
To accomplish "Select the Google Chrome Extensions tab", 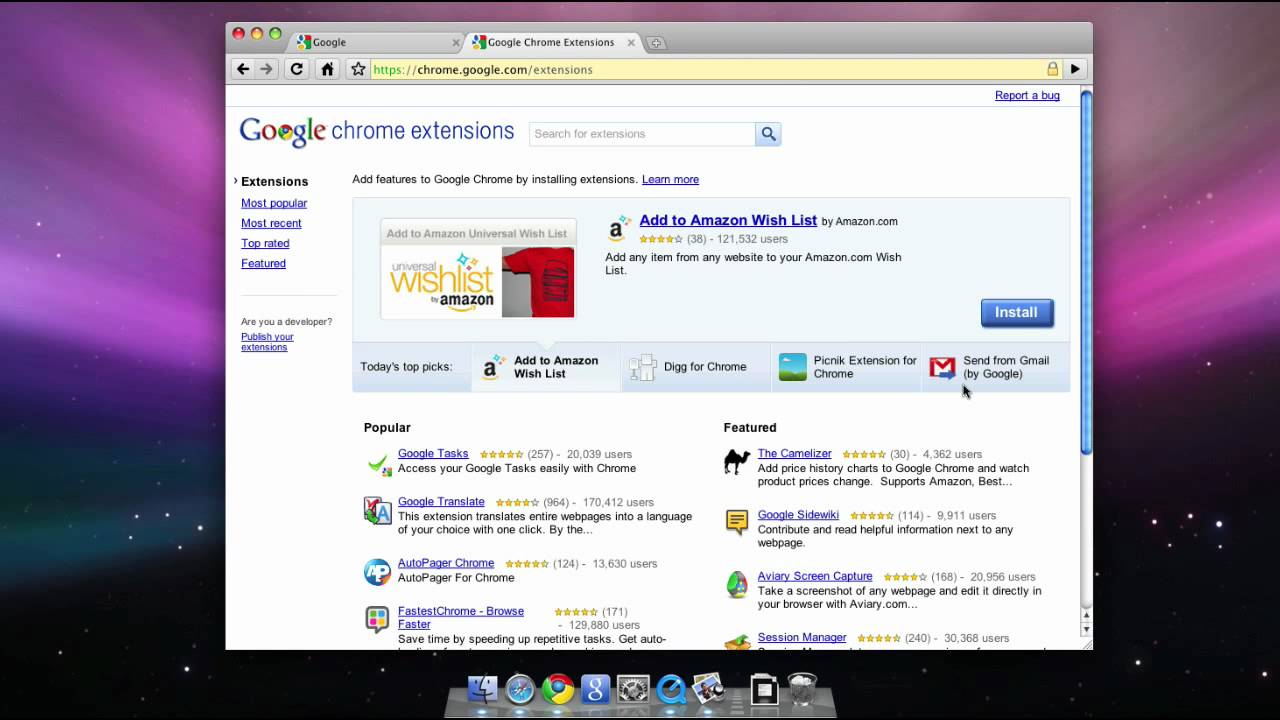I will (x=555, y=43).
